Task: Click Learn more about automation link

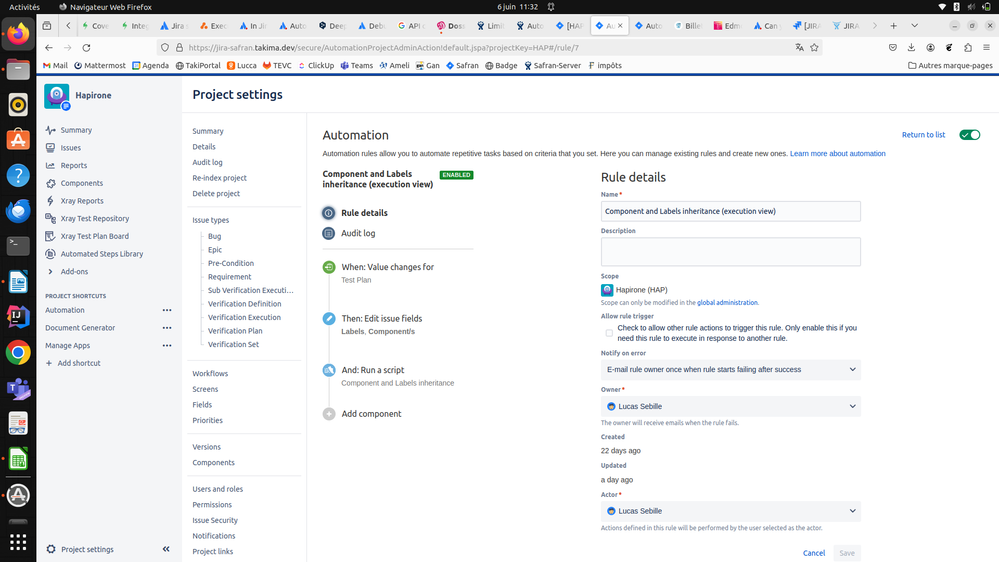Action: pos(837,154)
